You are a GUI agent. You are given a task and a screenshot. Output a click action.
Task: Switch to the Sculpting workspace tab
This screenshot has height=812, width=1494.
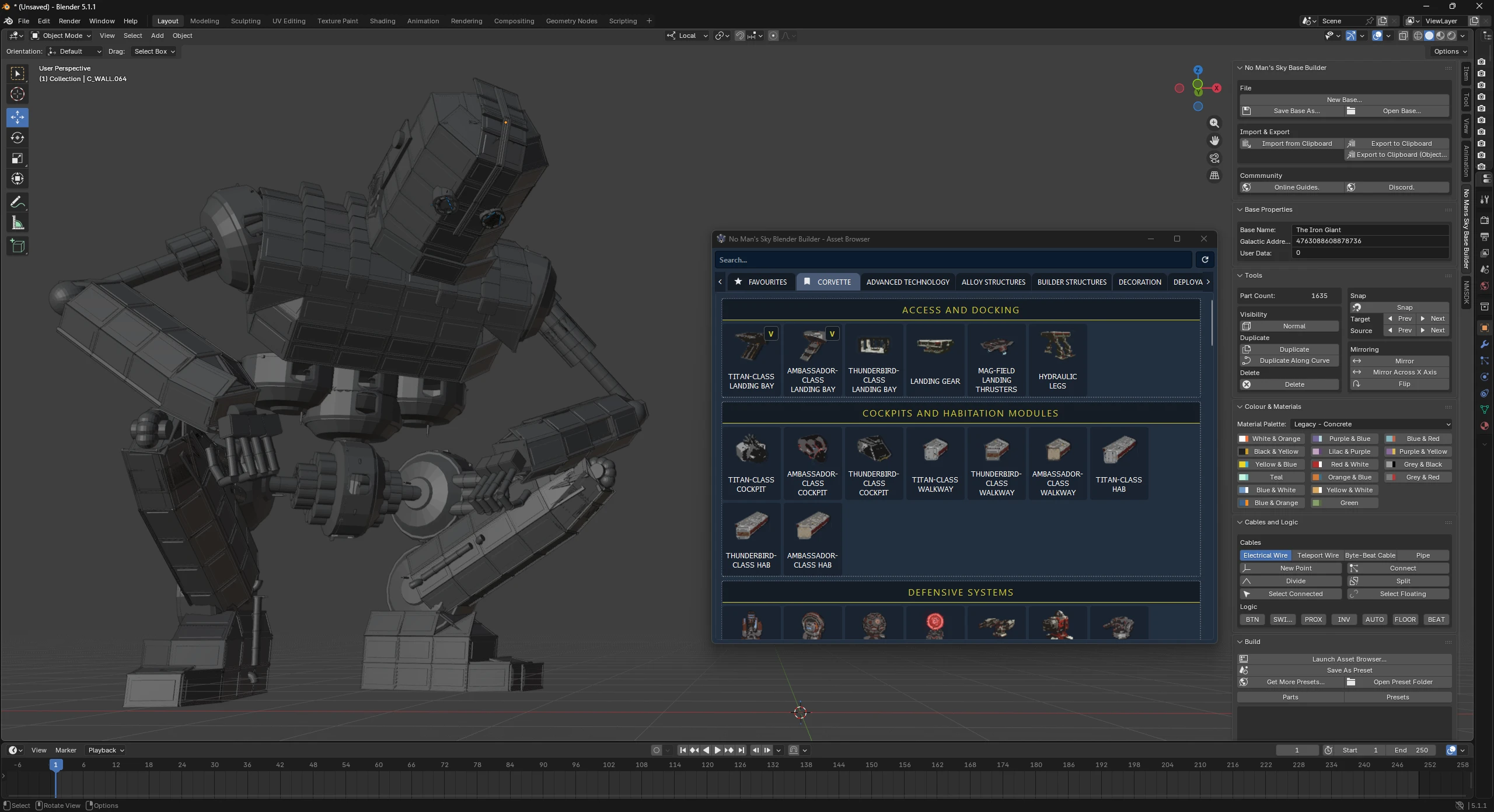click(246, 21)
